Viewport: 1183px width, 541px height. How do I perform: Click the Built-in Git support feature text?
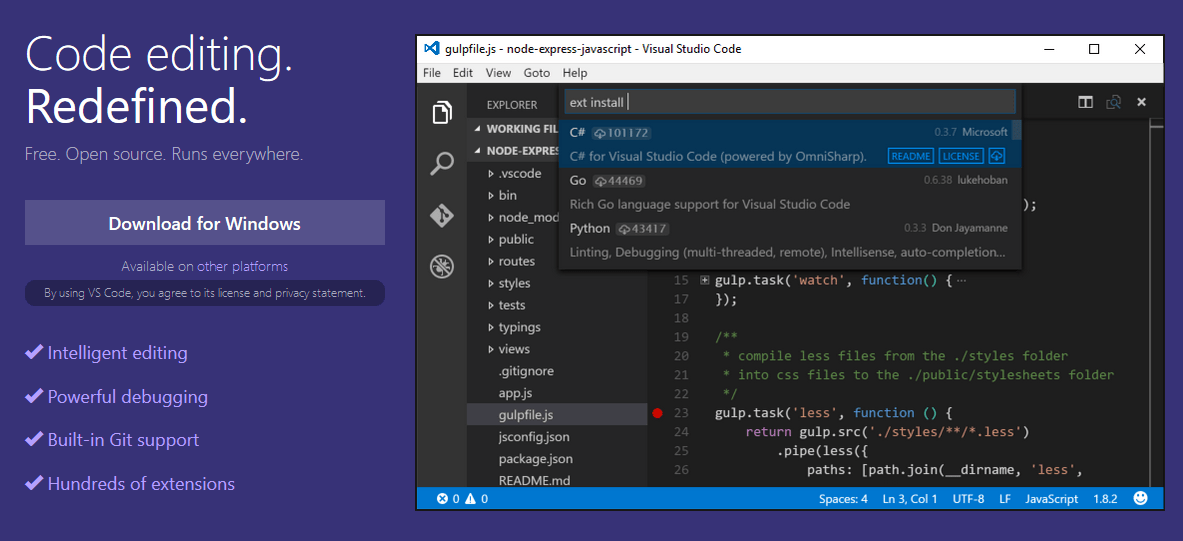(123, 440)
